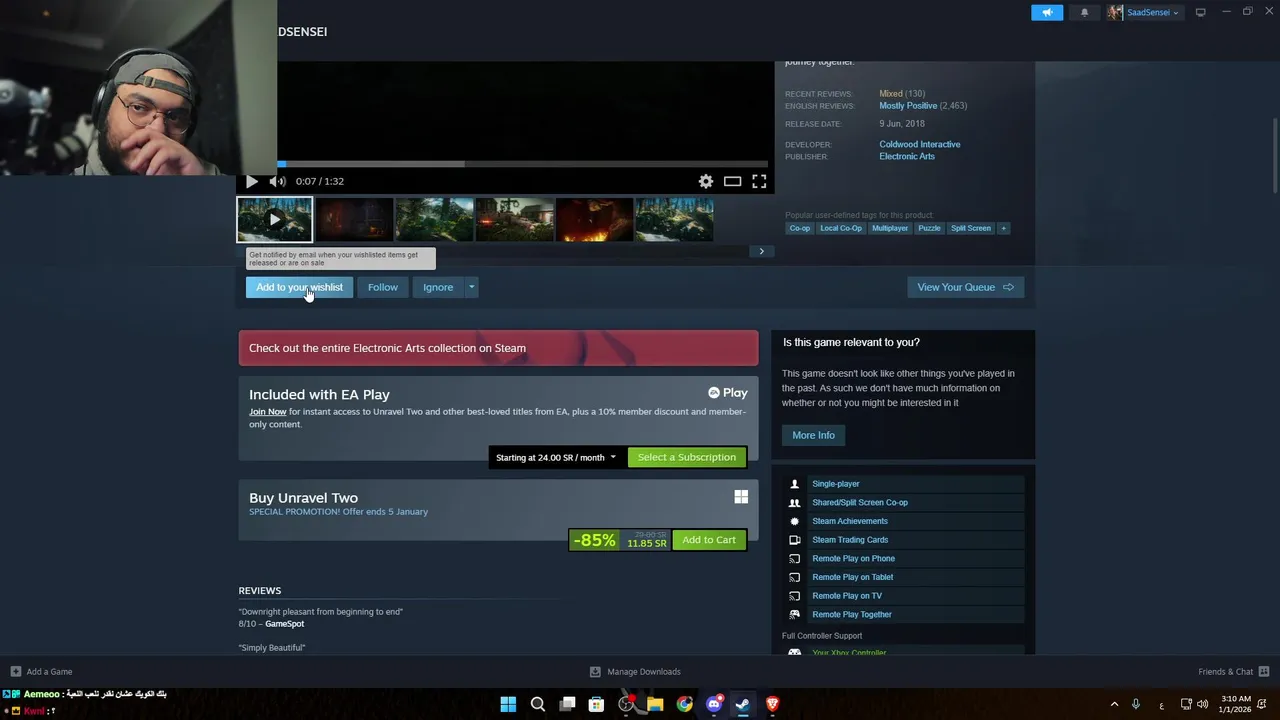Click the page scrollbar thumb

[x=1275, y=155]
